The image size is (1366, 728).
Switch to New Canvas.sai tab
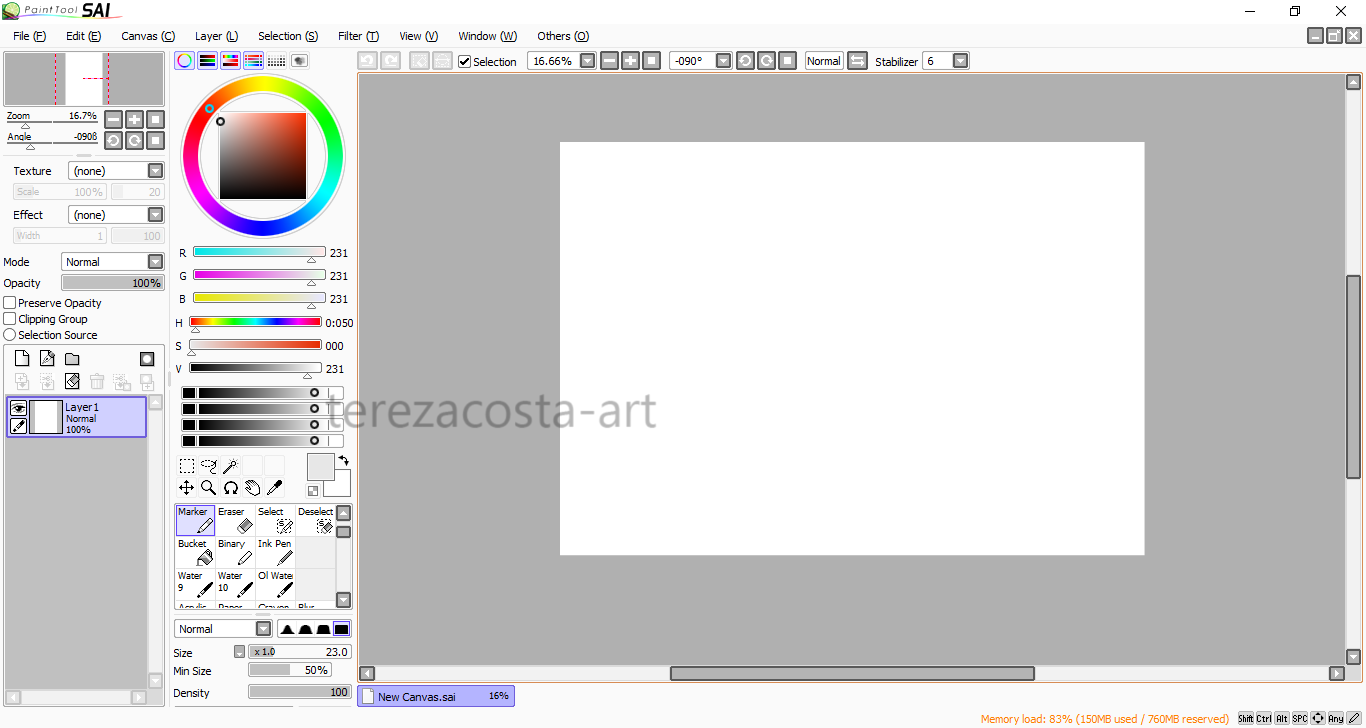click(436, 696)
